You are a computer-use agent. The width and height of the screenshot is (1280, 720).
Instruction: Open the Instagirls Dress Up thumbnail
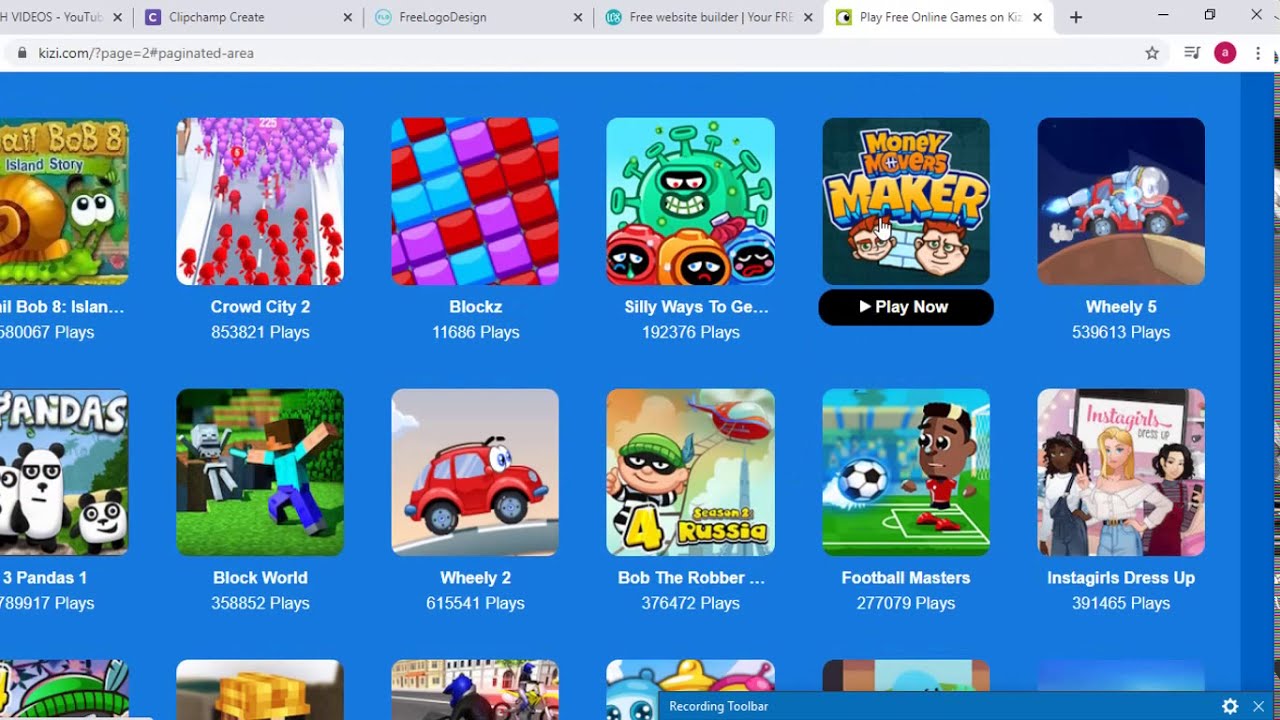[x=1121, y=472]
